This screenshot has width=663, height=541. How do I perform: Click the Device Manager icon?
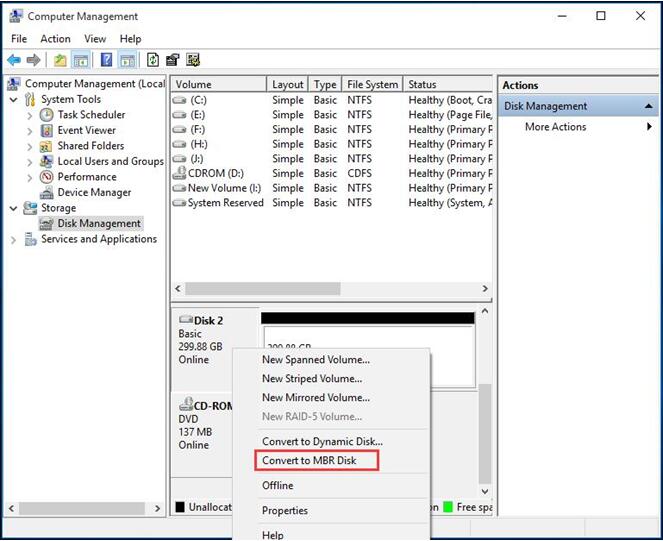(47, 192)
